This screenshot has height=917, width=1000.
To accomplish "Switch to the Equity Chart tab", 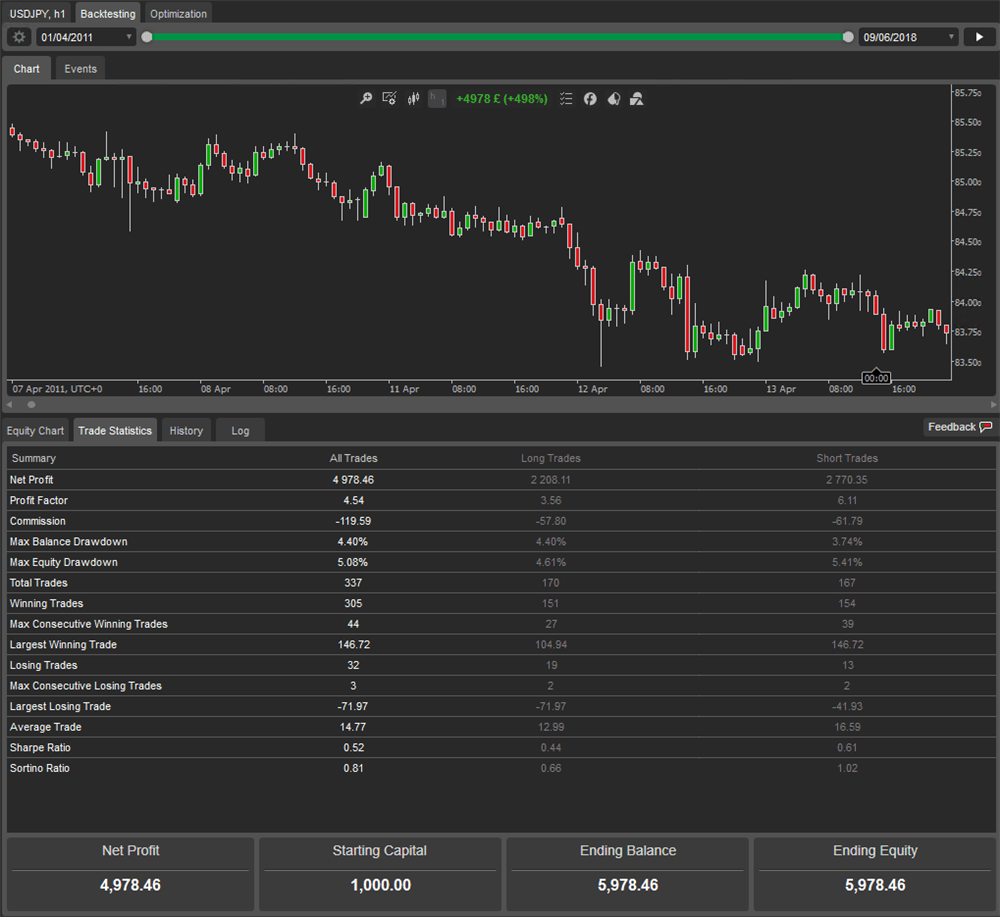I will (x=35, y=430).
